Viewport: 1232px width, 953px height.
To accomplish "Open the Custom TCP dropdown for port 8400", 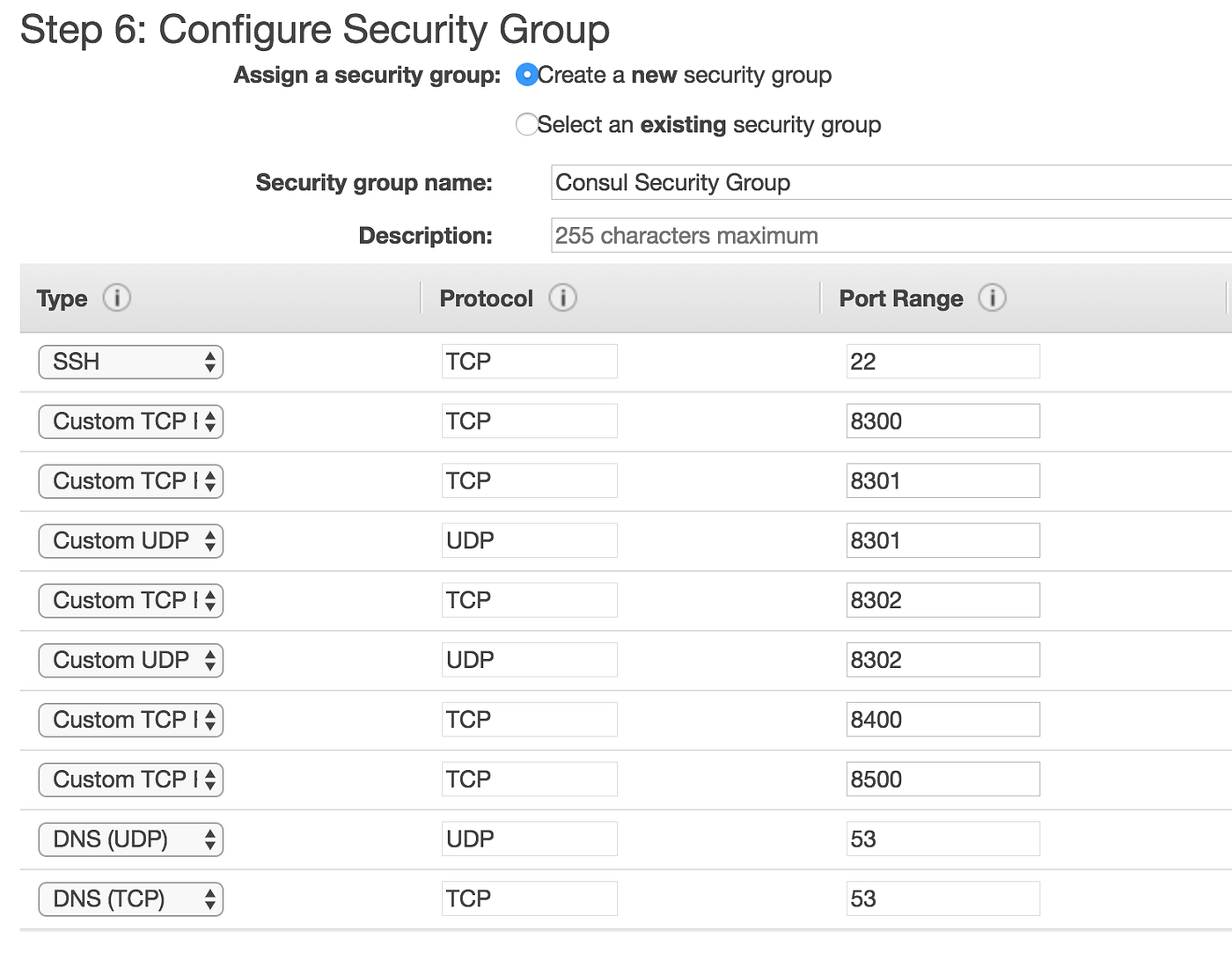I will pos(130,720).
